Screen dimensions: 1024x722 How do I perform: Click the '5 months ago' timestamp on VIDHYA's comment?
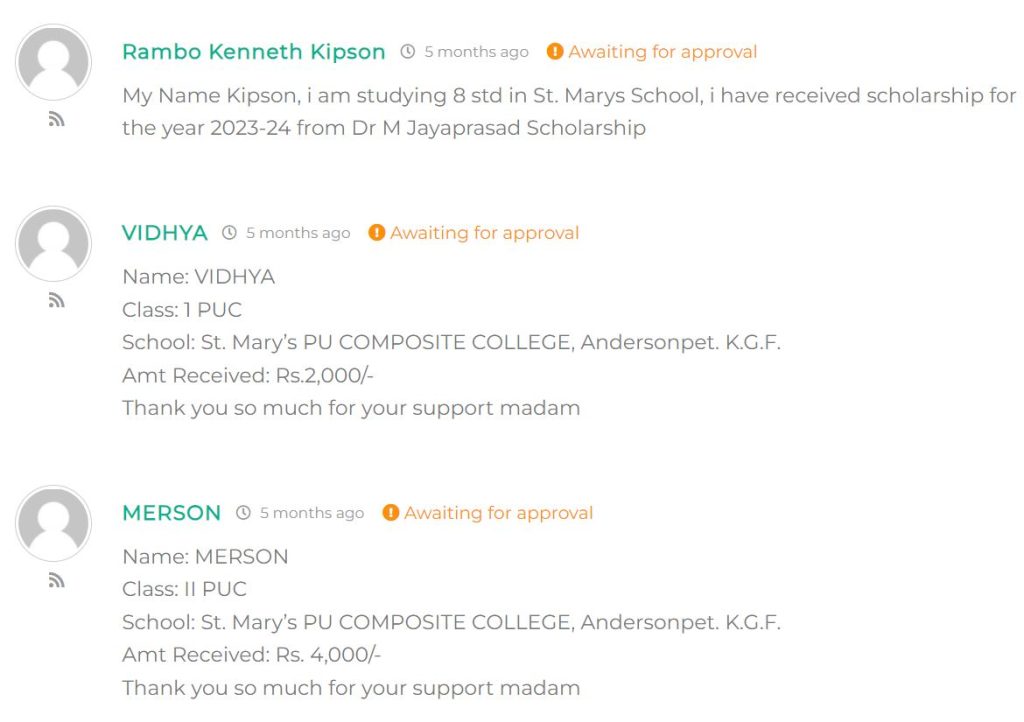coord(298,233)
